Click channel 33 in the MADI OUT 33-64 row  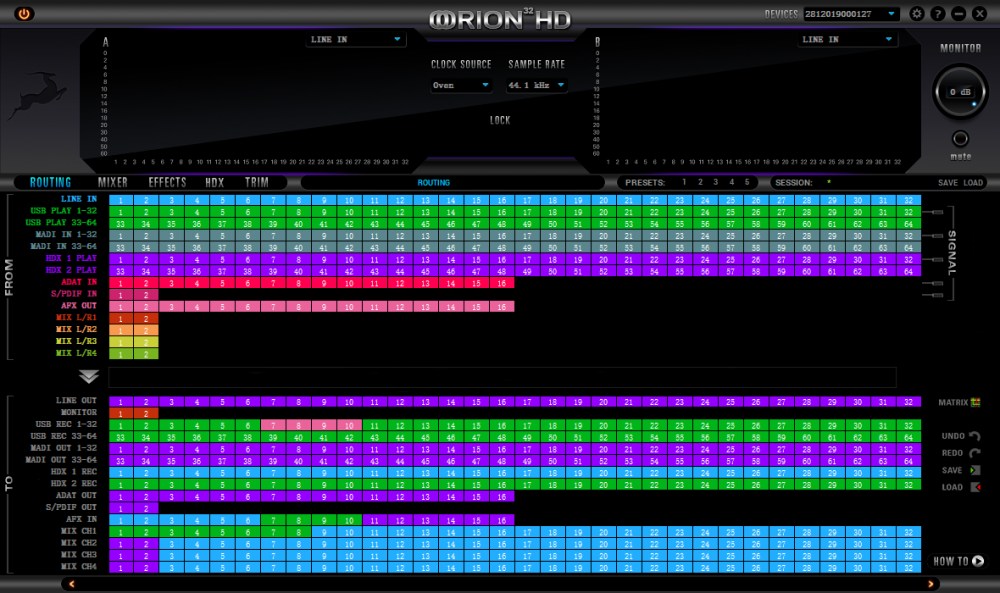point(121,461)
